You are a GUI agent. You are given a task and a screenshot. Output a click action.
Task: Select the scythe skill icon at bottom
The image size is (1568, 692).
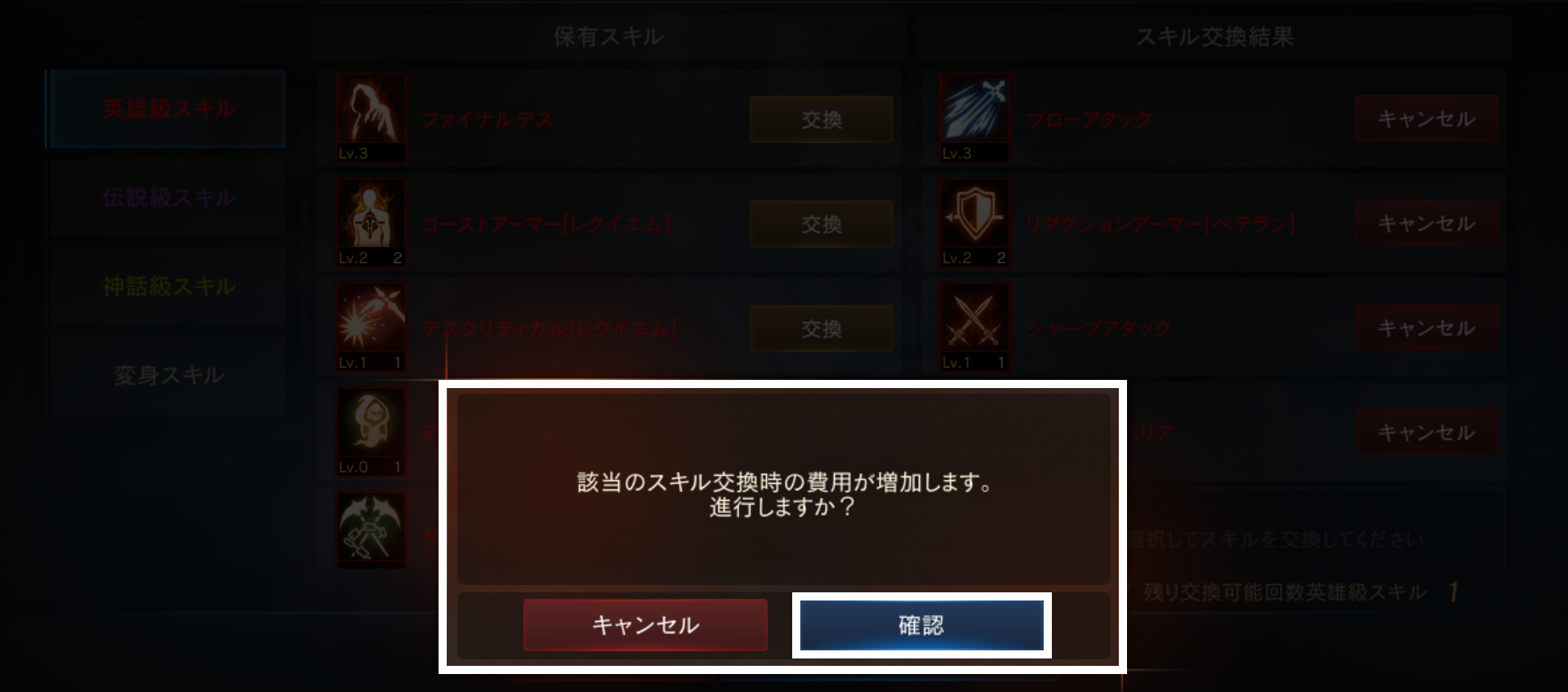click(371, 529)
